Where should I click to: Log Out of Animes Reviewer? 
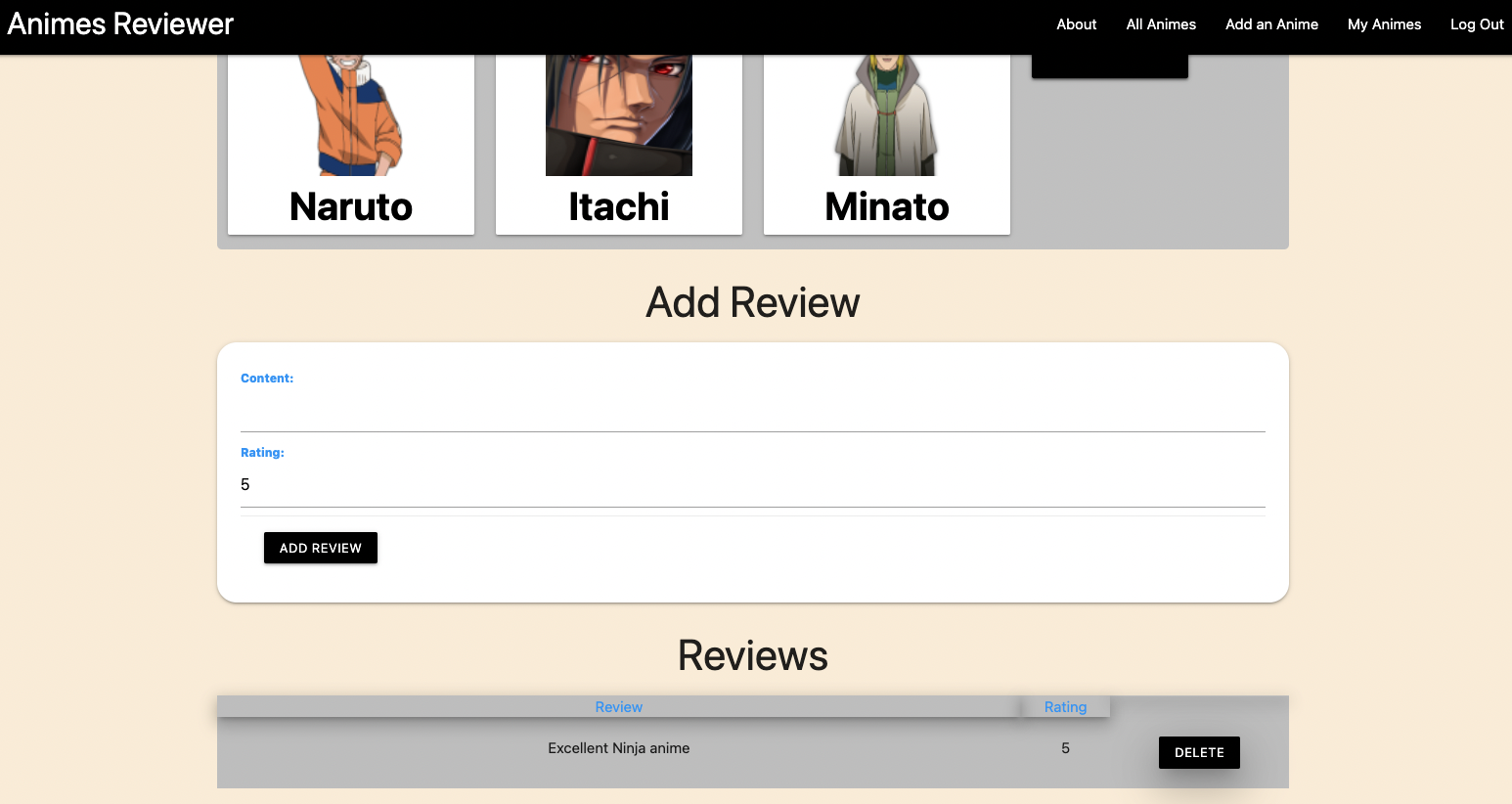click(x=1477, y=24)
